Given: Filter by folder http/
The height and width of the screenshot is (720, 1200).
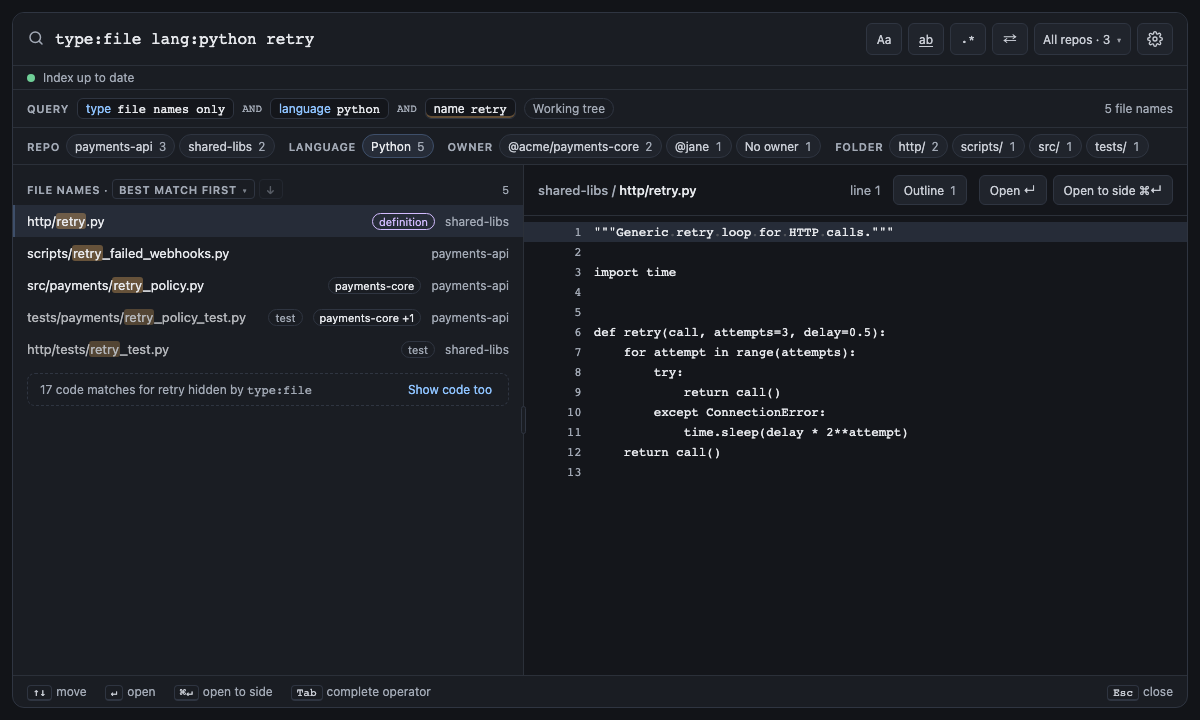Looking at the screenshot, I should click(918, 147).
